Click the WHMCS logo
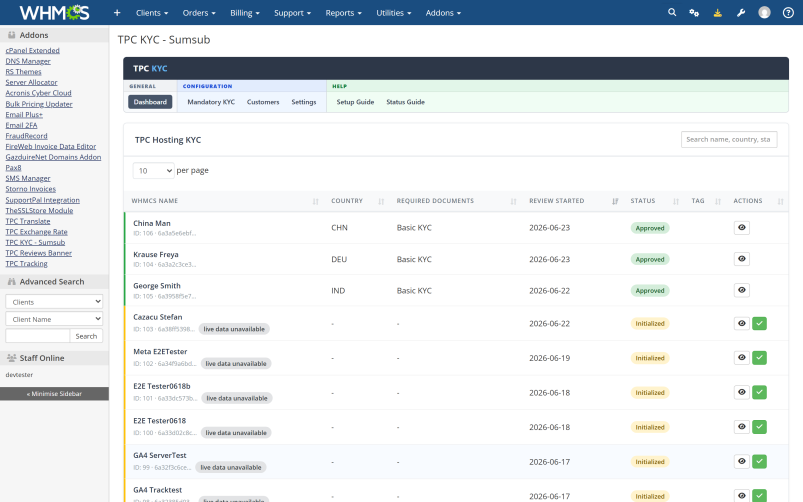Viewport: 803px width, 502px height. [x=54, y=12]
